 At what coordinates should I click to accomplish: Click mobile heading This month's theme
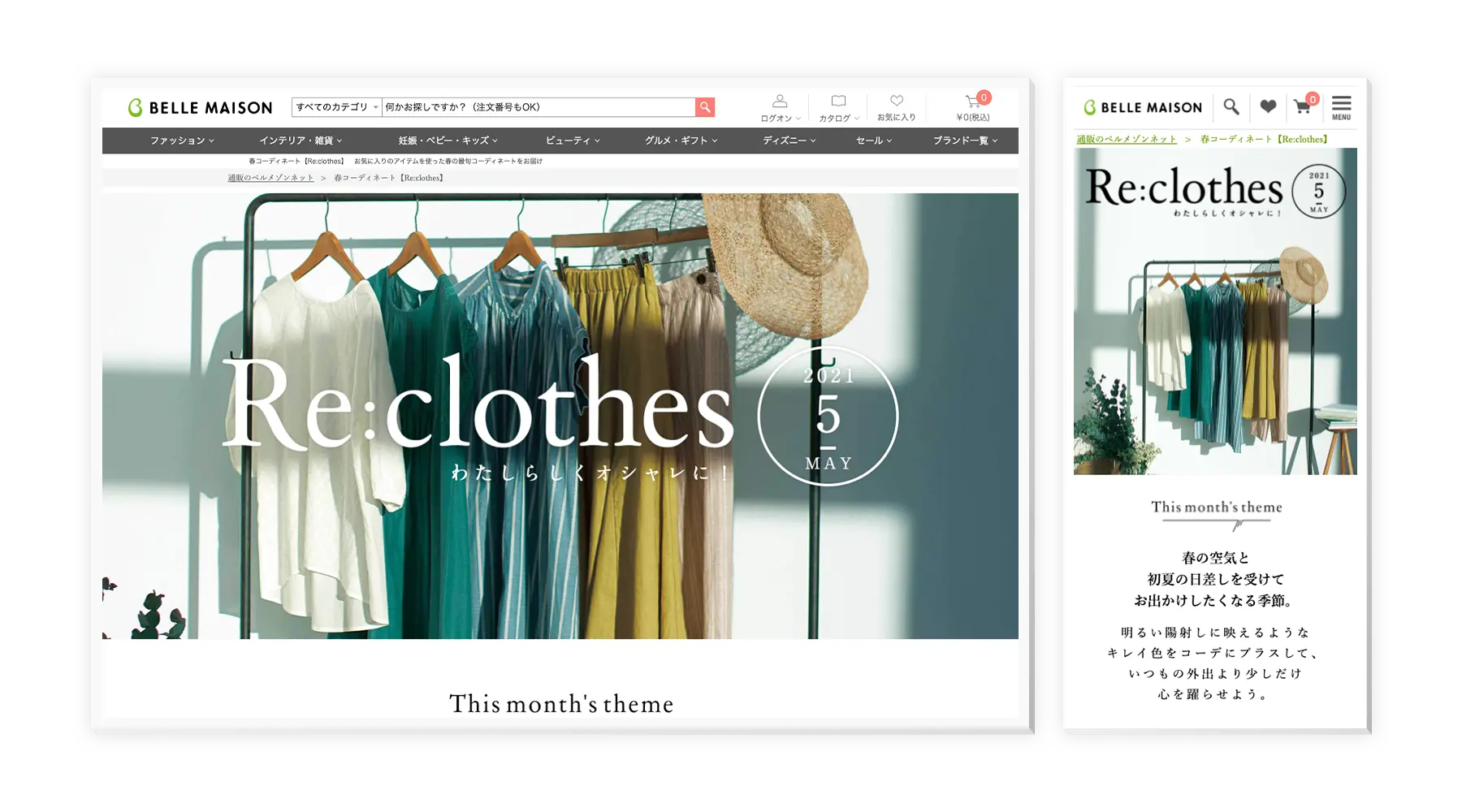pos(1216,508)
